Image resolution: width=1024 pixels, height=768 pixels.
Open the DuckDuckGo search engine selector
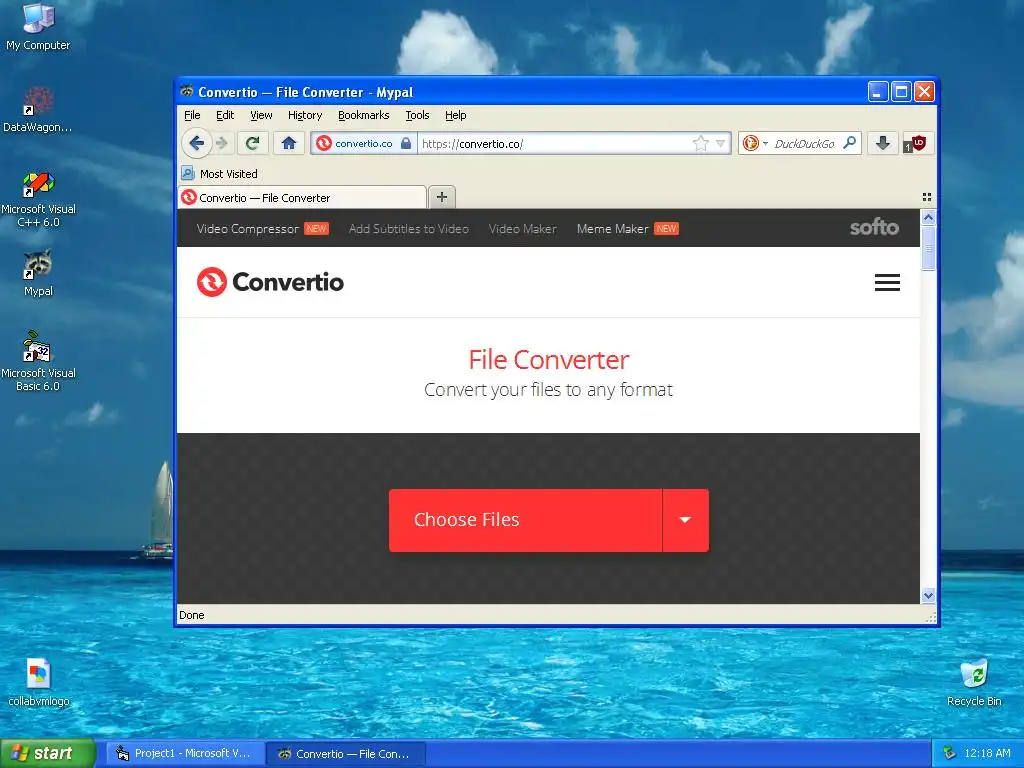(x=755, y=143)
